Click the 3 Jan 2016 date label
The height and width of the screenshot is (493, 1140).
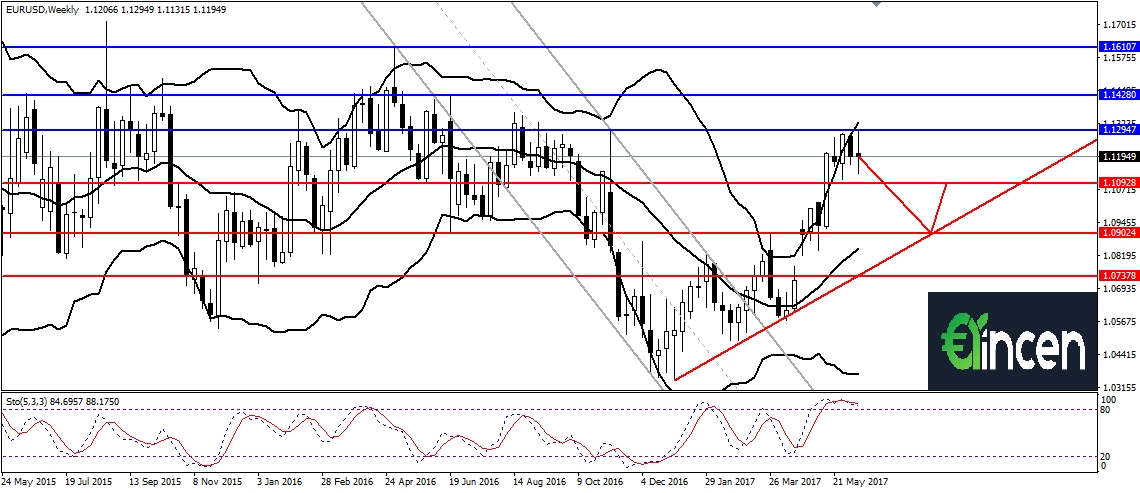[279, 481]
